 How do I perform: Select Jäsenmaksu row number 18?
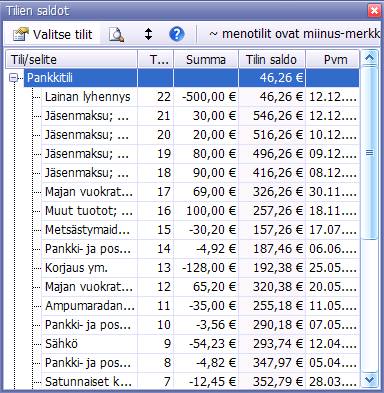coord(200,173)
